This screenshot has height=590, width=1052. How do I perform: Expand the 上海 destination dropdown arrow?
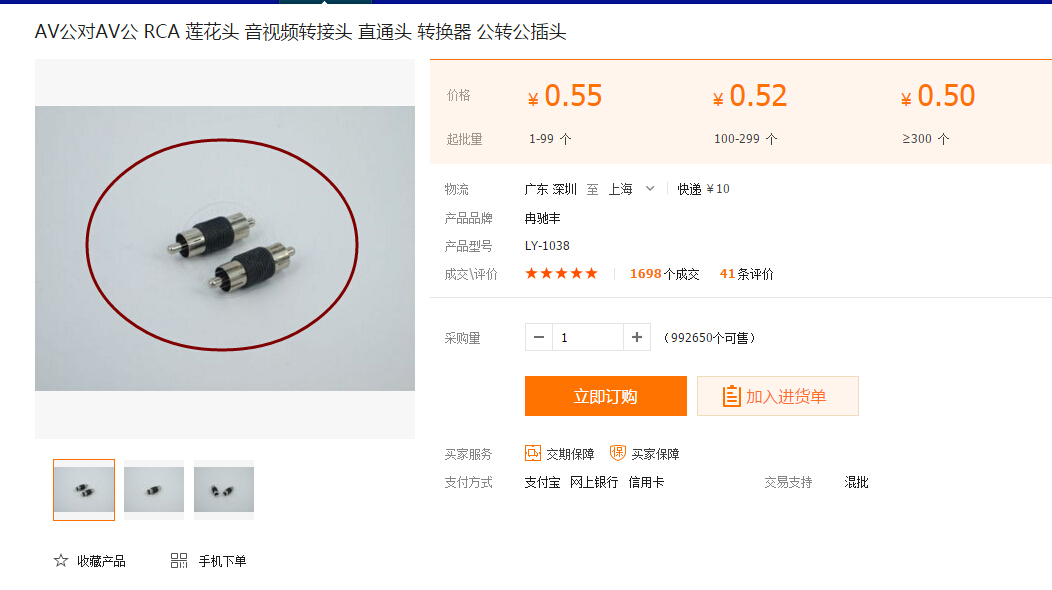coord(649,189)
